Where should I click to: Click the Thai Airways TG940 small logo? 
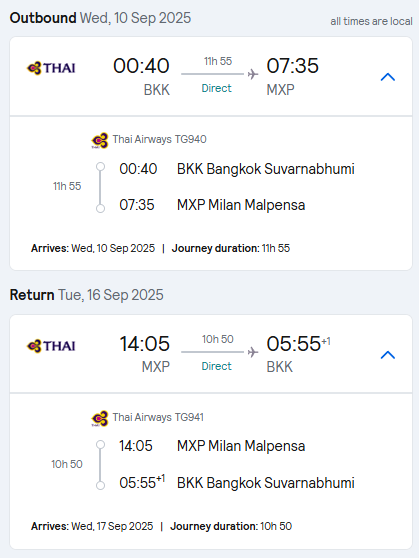(100, 140)
